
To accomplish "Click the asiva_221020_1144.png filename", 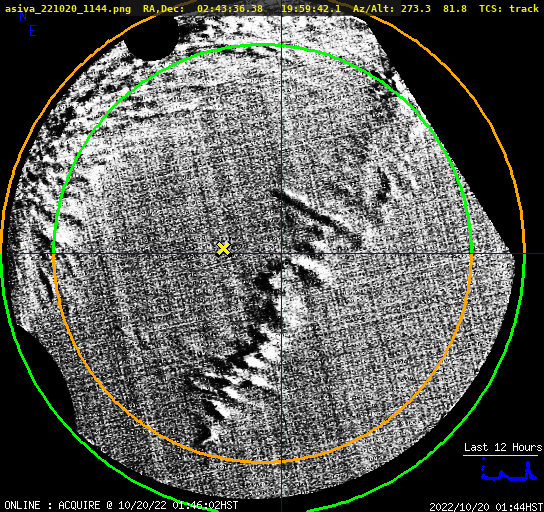I will tap(68, 8).
